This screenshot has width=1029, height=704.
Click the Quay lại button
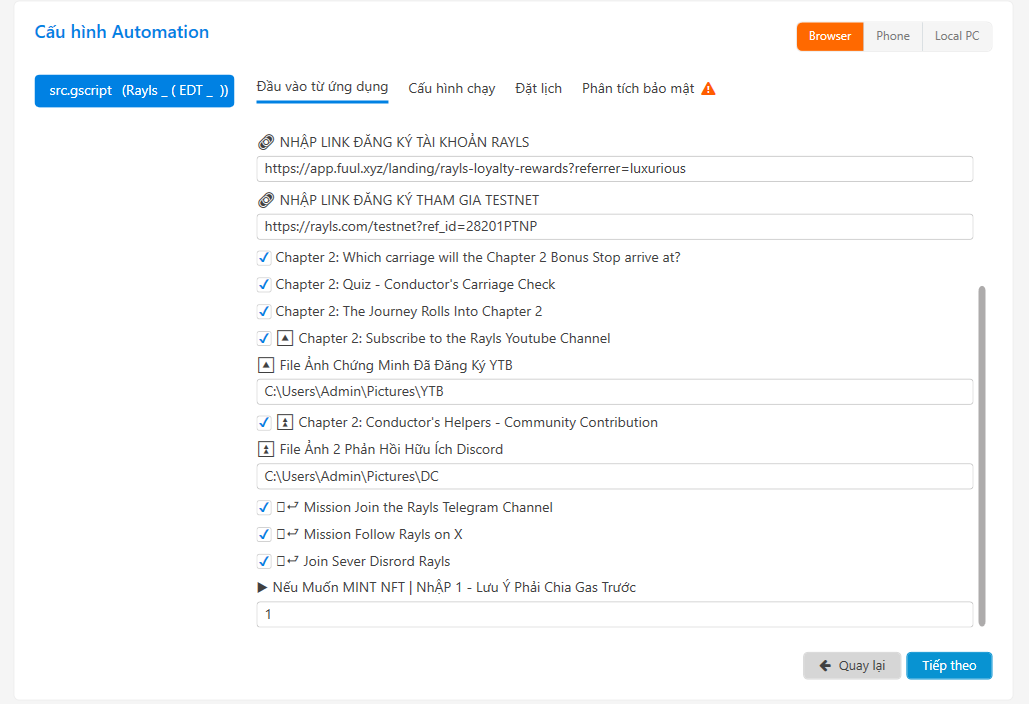tap(852, 665)
